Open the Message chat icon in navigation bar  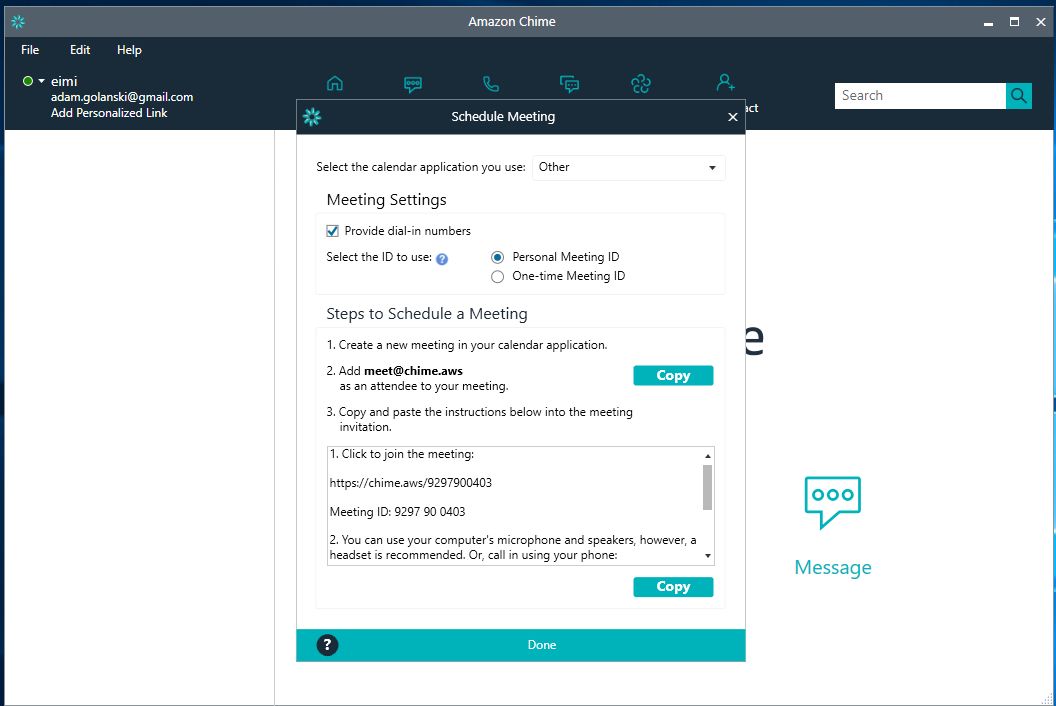click(x=413, y=84)
